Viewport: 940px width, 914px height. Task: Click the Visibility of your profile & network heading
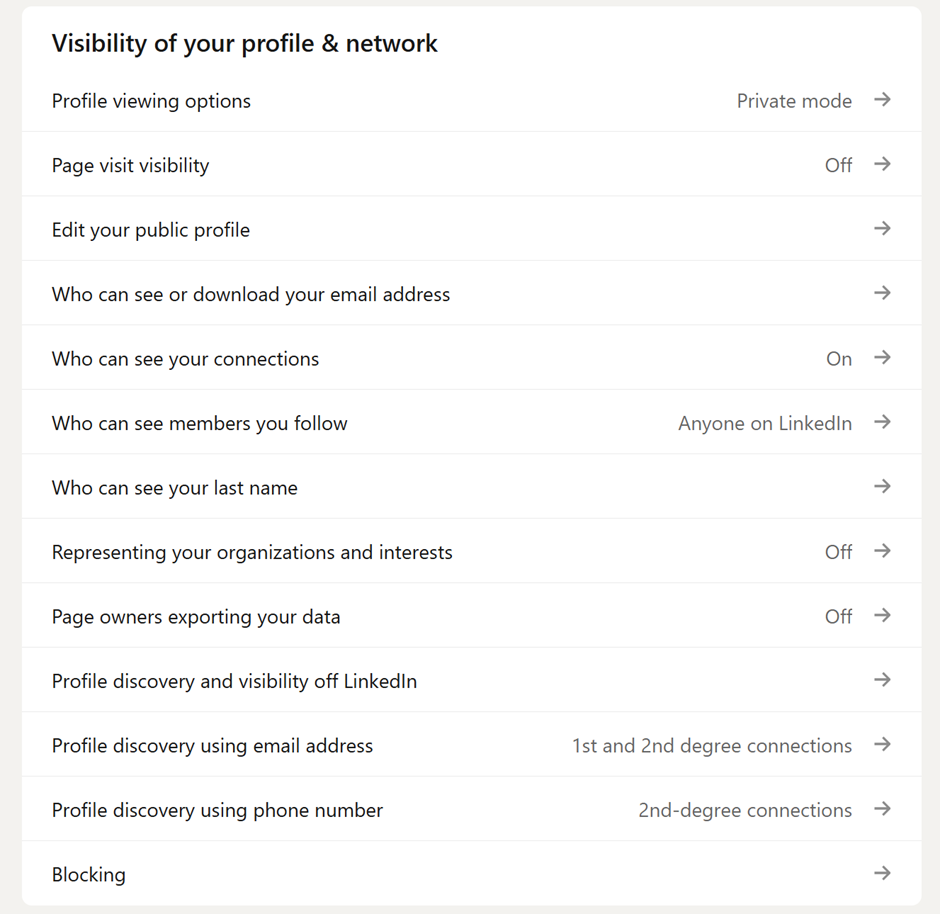pos(245,44)
